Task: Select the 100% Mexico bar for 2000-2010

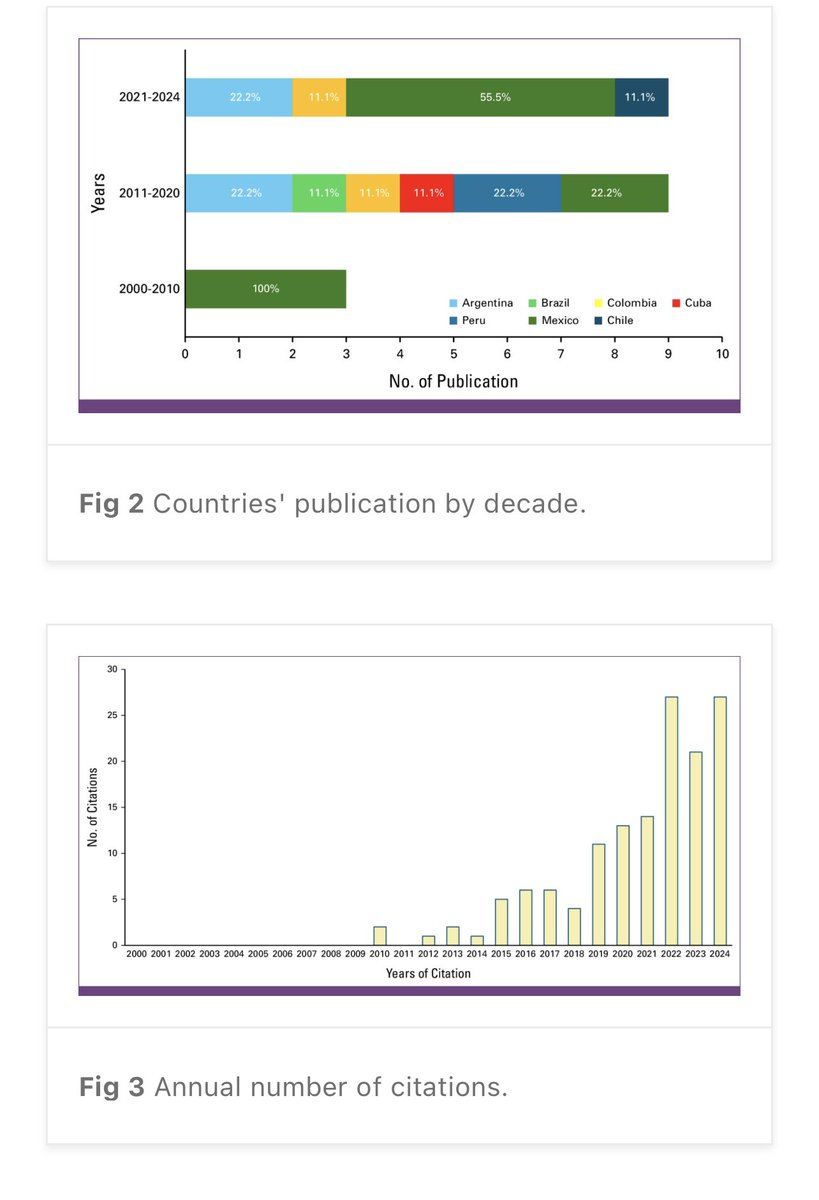Action: point(265,288)
